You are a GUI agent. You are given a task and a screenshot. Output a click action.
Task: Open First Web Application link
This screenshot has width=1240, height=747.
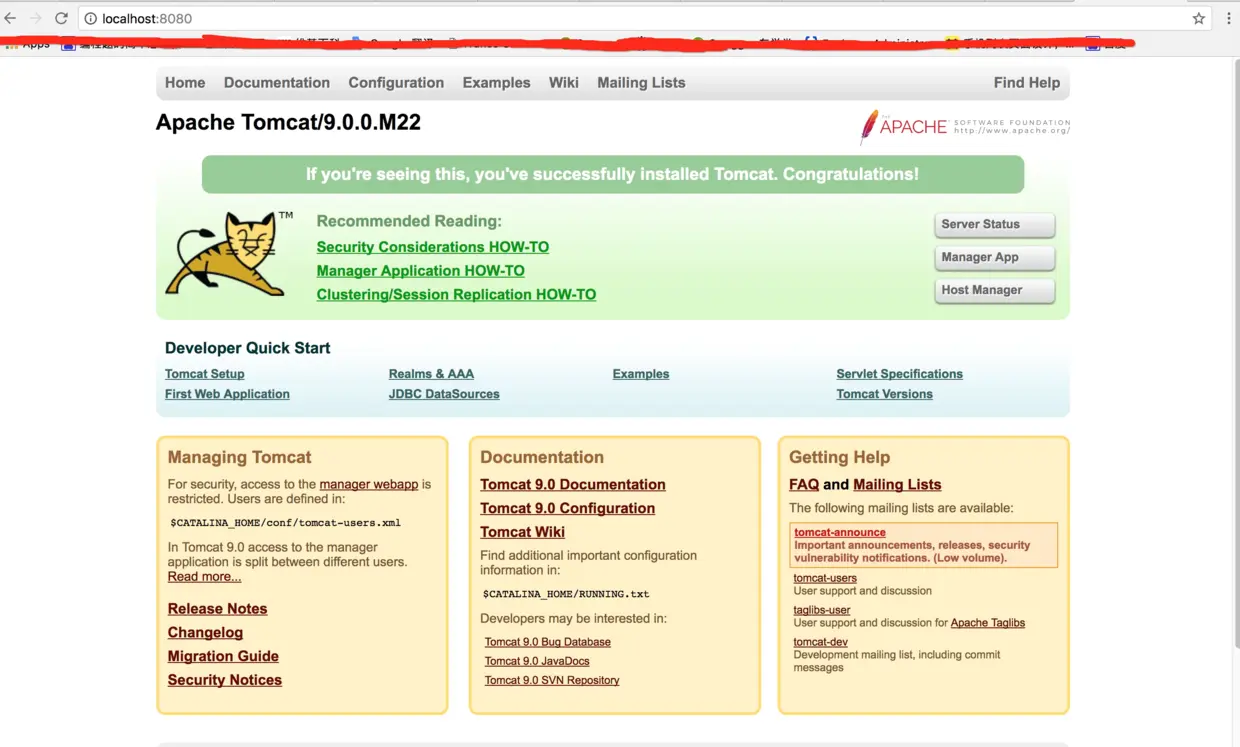click(227, 394)
